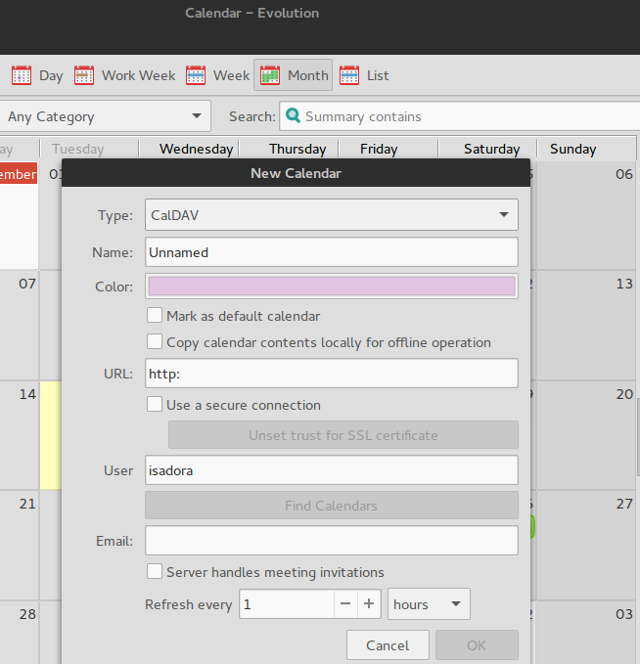
Task: Open the pink calendar color picker
Action: [x=332, y=286]
